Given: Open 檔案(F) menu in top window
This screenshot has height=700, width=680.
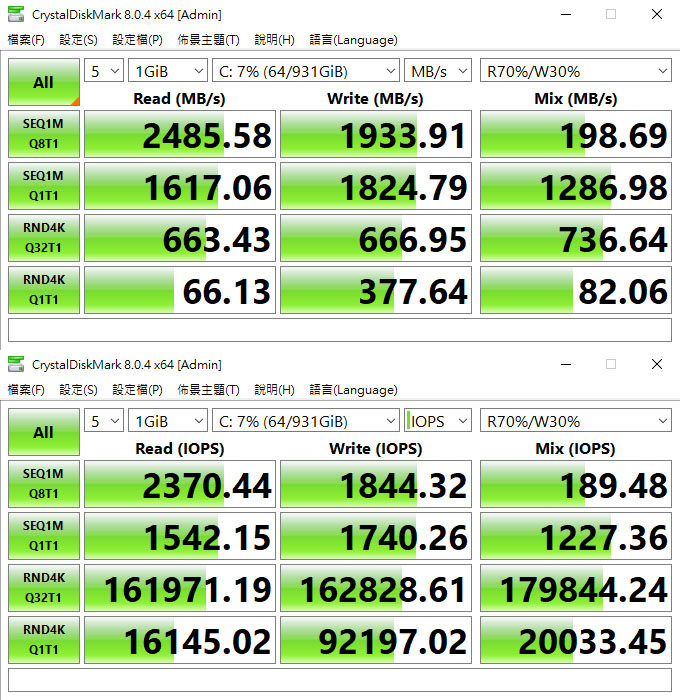Looking at the screenshot, I should [26, 40].
